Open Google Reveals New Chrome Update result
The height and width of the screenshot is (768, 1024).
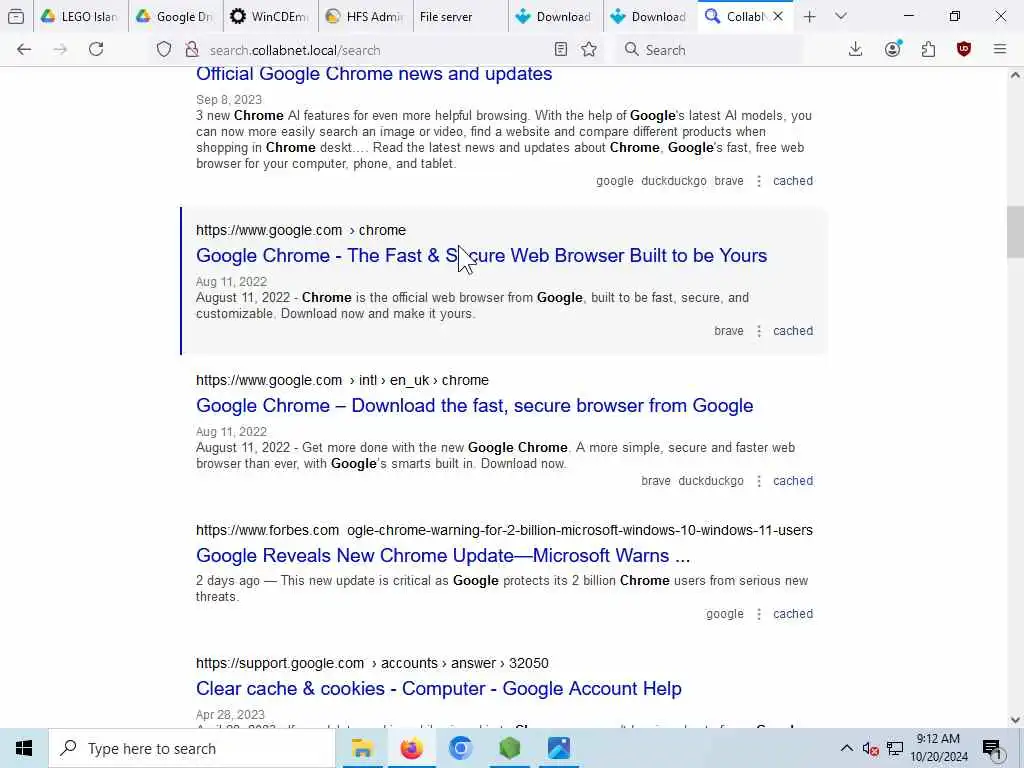[x=443, y=556]
